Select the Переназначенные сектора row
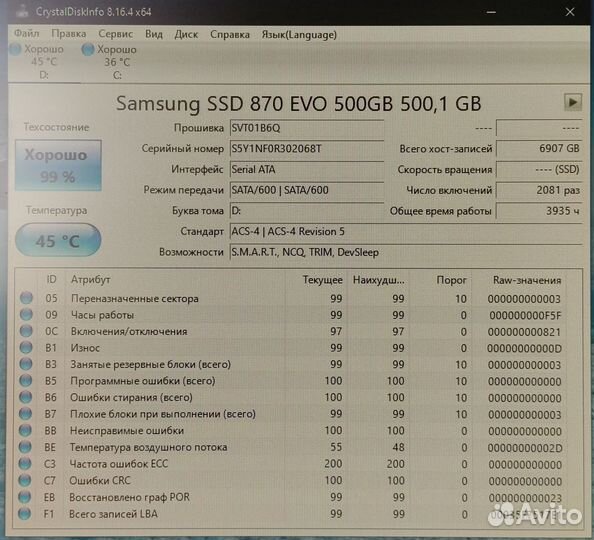Viewport: 594px width, 540px height. 292,299
